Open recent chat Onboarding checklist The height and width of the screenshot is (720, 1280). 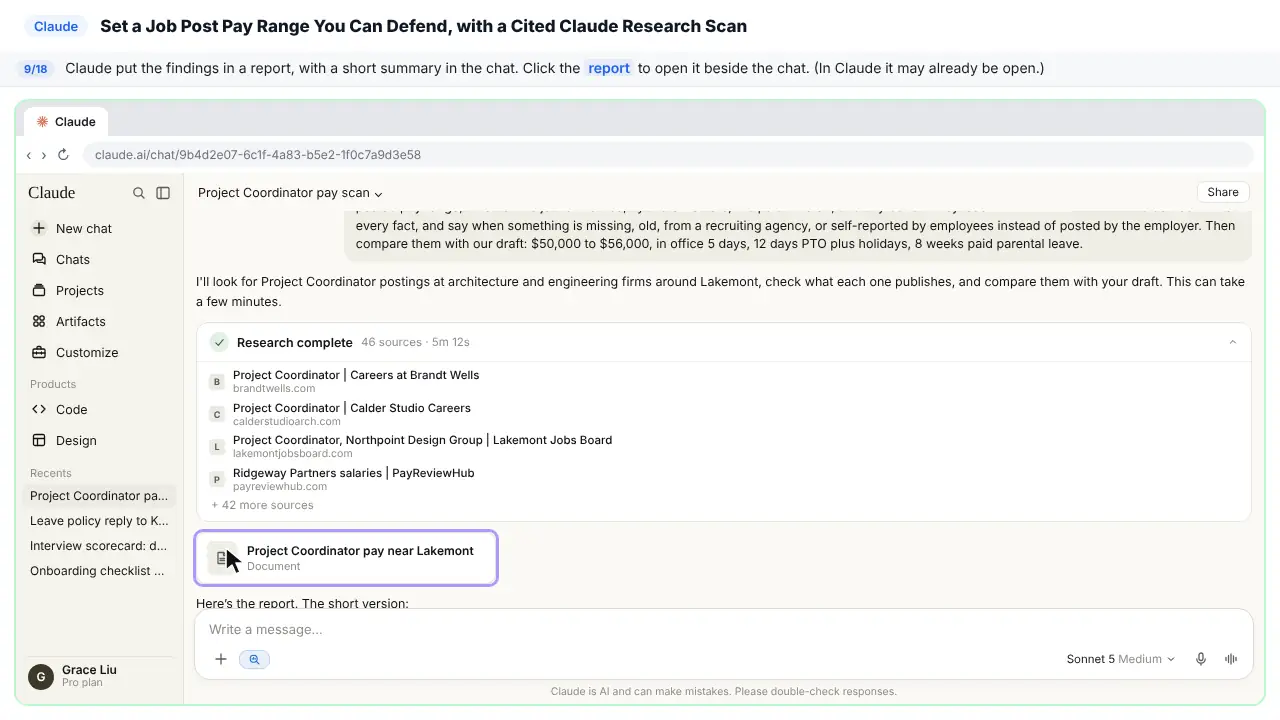99,571
